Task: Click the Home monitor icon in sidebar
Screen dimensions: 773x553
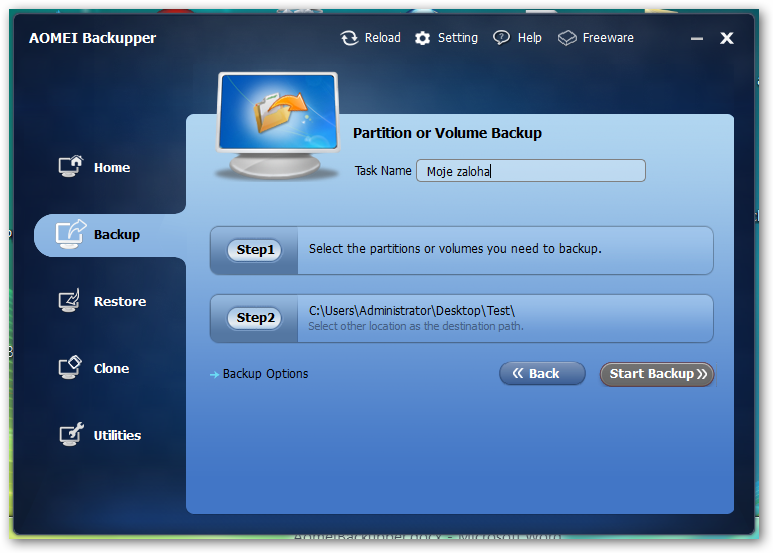Action: point(70,167)
